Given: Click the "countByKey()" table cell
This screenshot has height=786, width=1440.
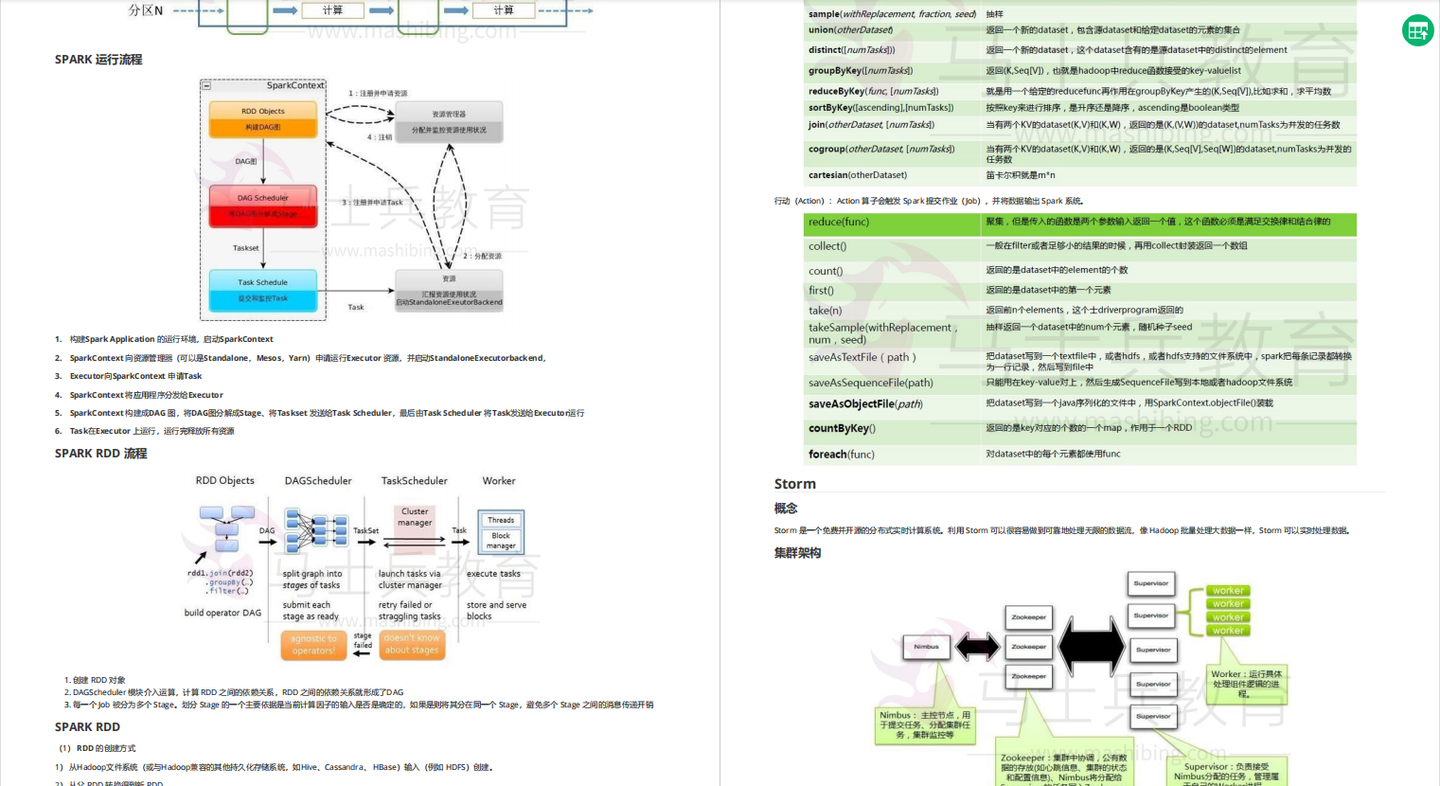Looking at the screenshot, I should click(x=892, y=429).
